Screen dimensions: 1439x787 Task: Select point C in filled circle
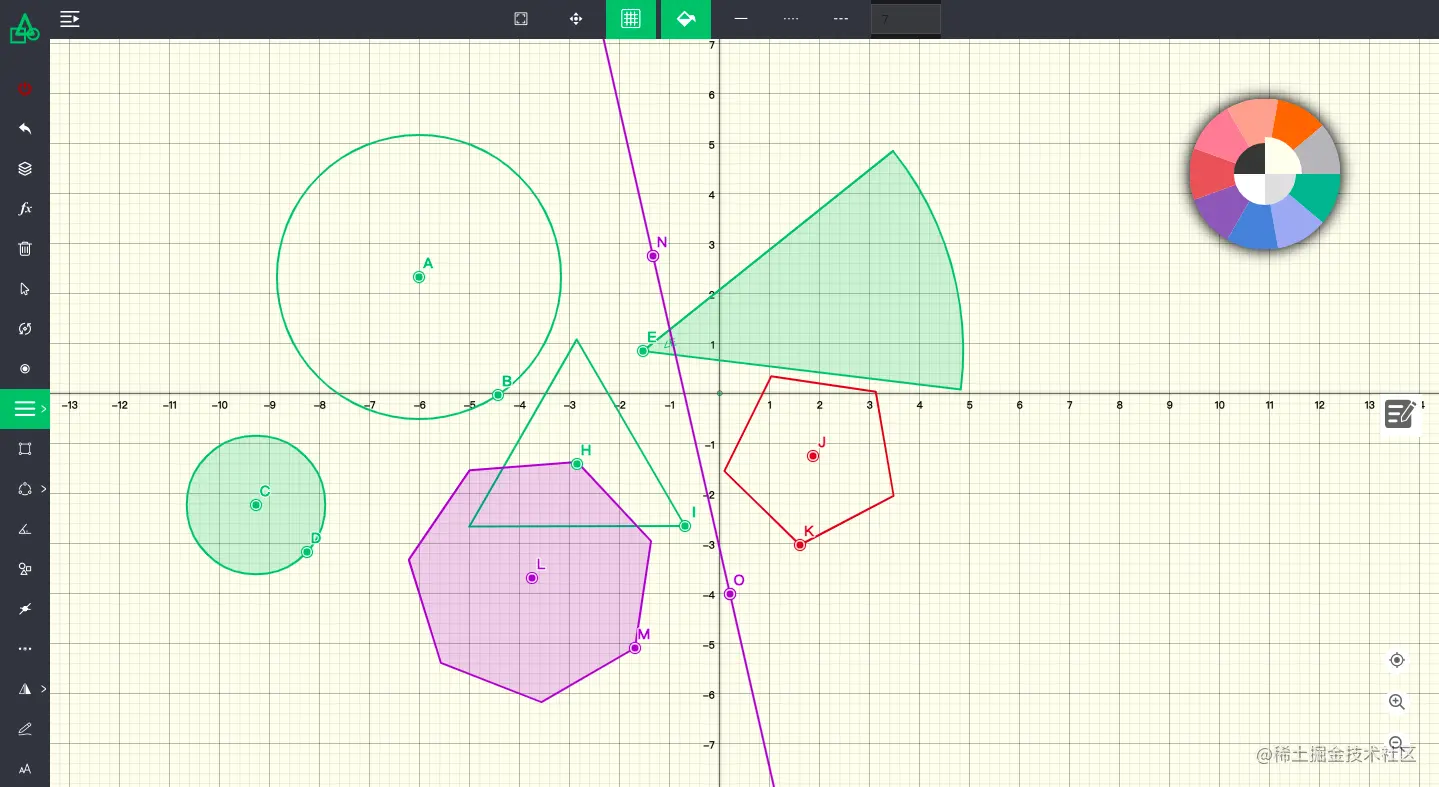256,505
